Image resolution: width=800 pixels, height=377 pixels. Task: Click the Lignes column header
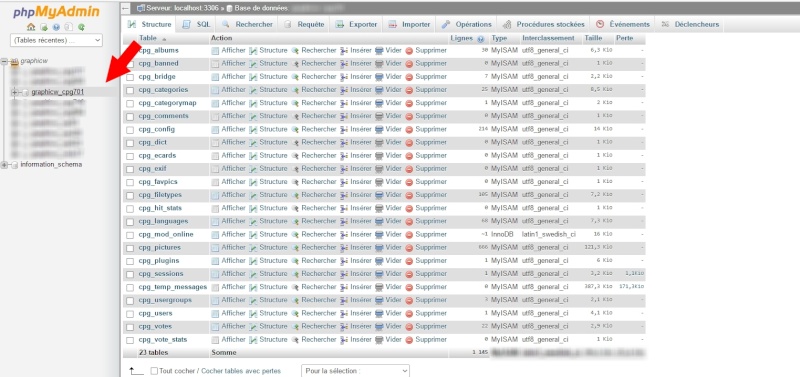pyautogui.click(x=462, y=38)
